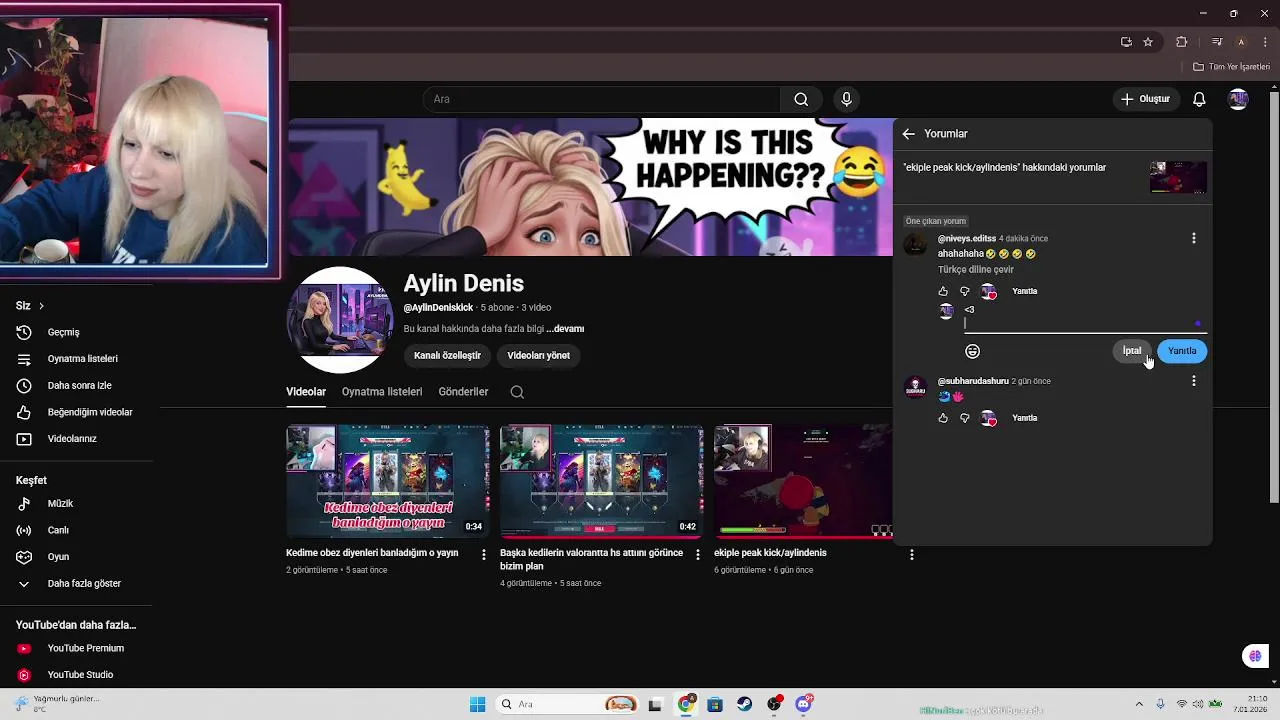Switch to Videolar tab
This screenshot has height=720, width=1280.
[306, 392]
